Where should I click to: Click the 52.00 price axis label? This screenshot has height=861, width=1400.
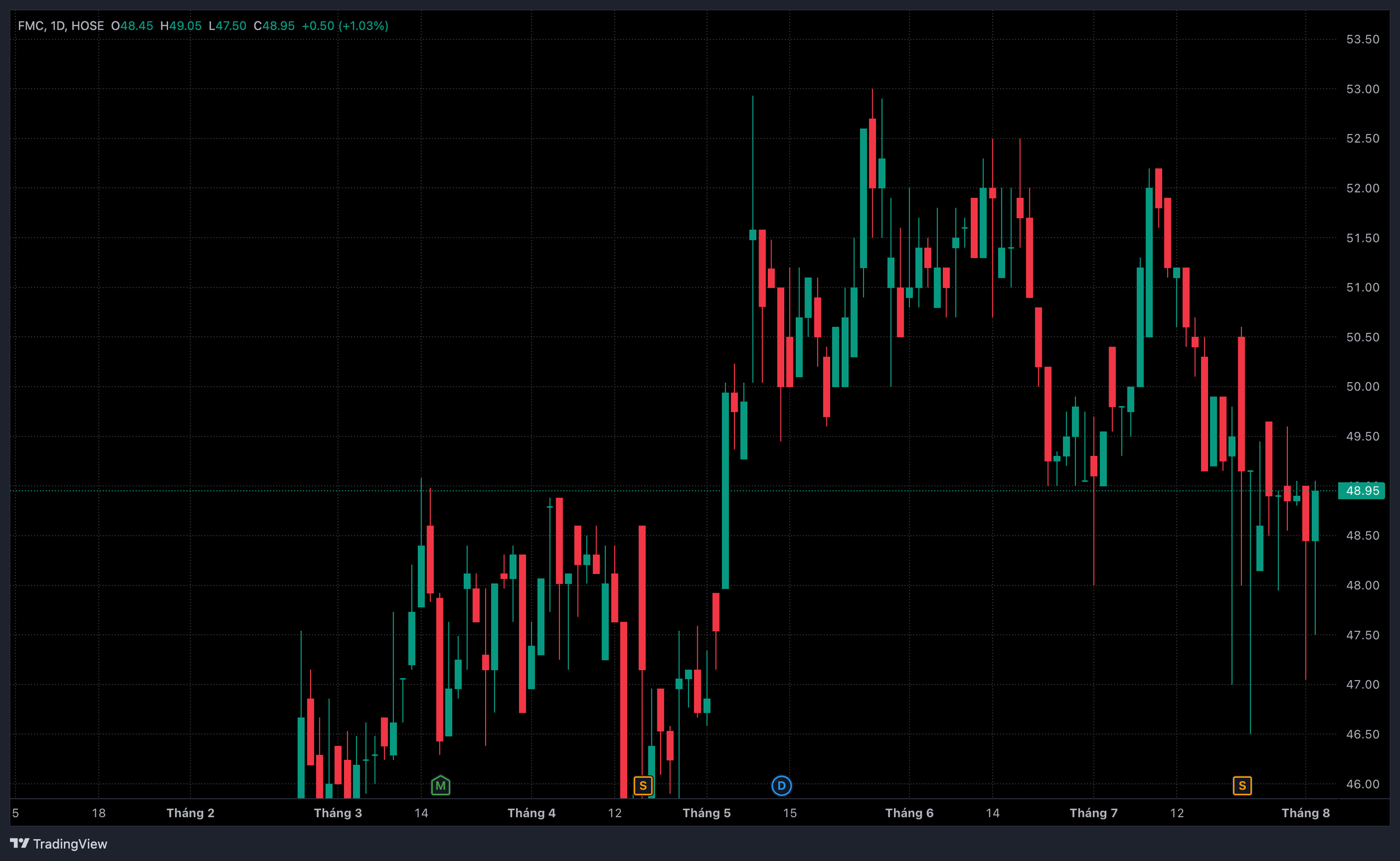[x=1362, y=188]
